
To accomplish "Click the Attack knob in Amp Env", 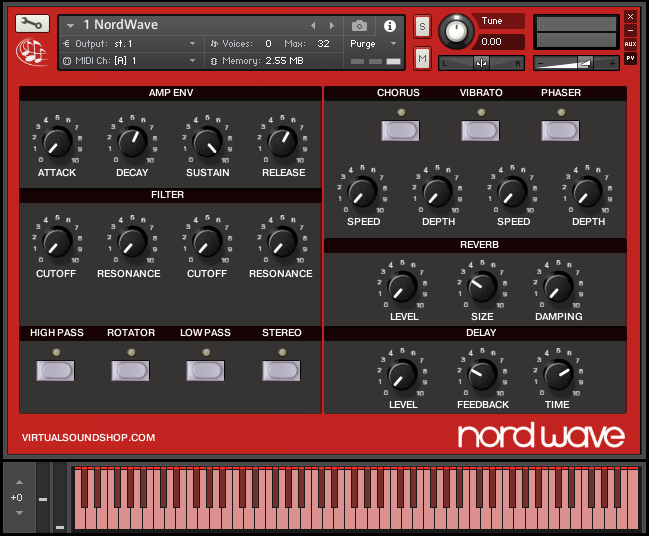I will [57, 143].
